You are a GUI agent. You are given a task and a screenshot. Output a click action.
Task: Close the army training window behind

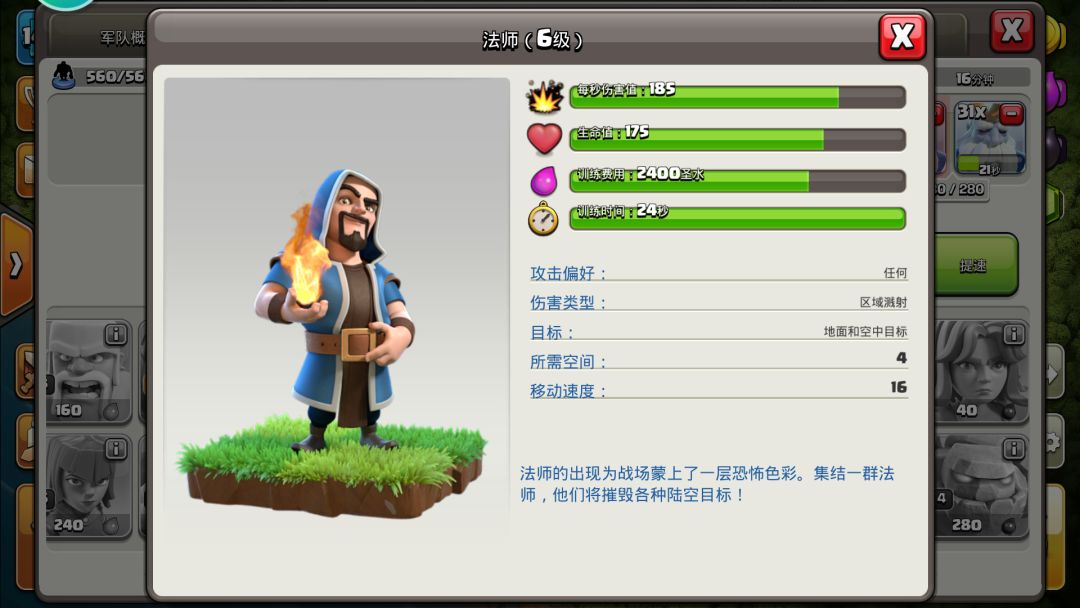(1011, 31)
